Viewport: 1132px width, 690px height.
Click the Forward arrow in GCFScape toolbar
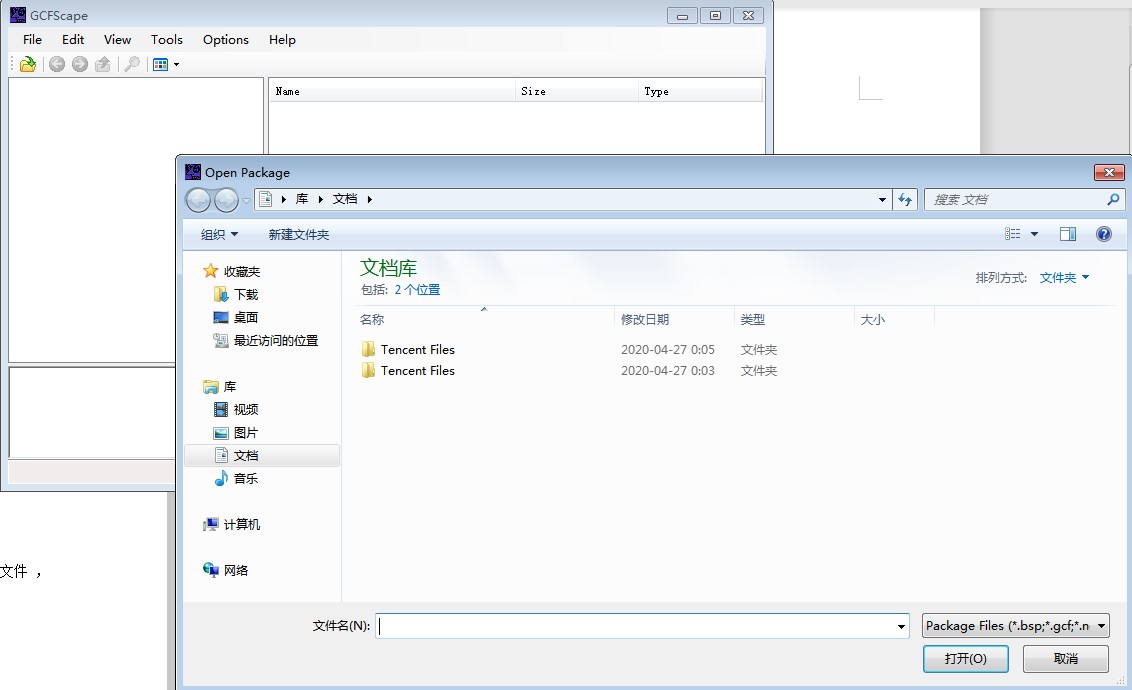(79, 64)
